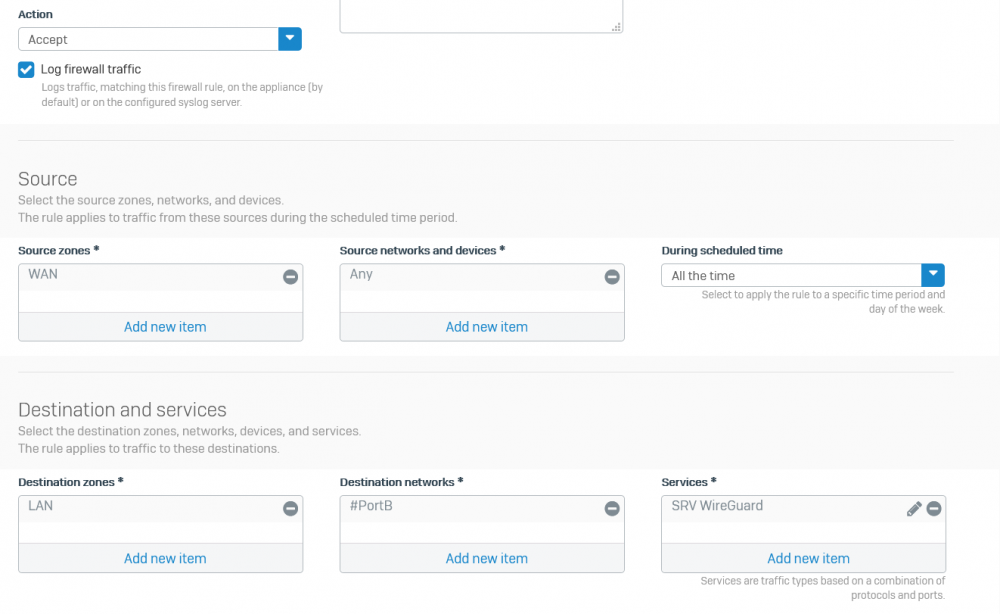Click the Accept action field
Screen dimensions: 1000x614
(x=149, y=39)
